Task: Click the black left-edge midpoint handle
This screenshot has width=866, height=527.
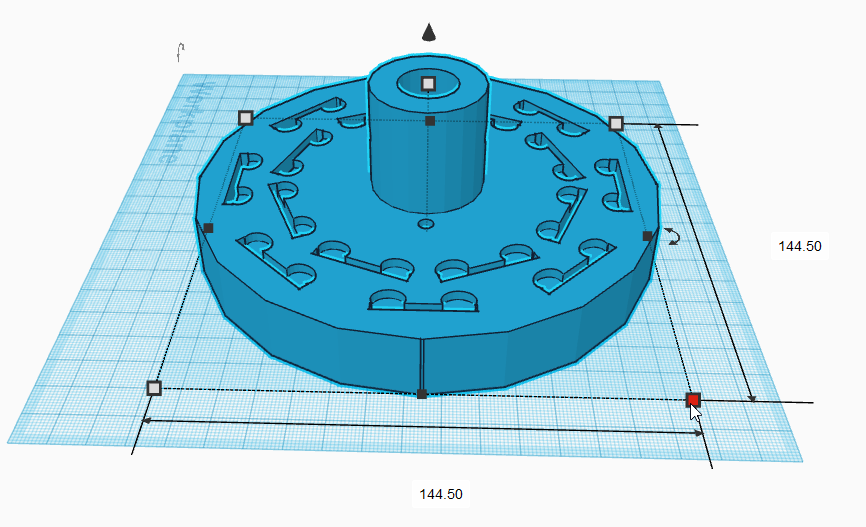Action: (208, 228)
